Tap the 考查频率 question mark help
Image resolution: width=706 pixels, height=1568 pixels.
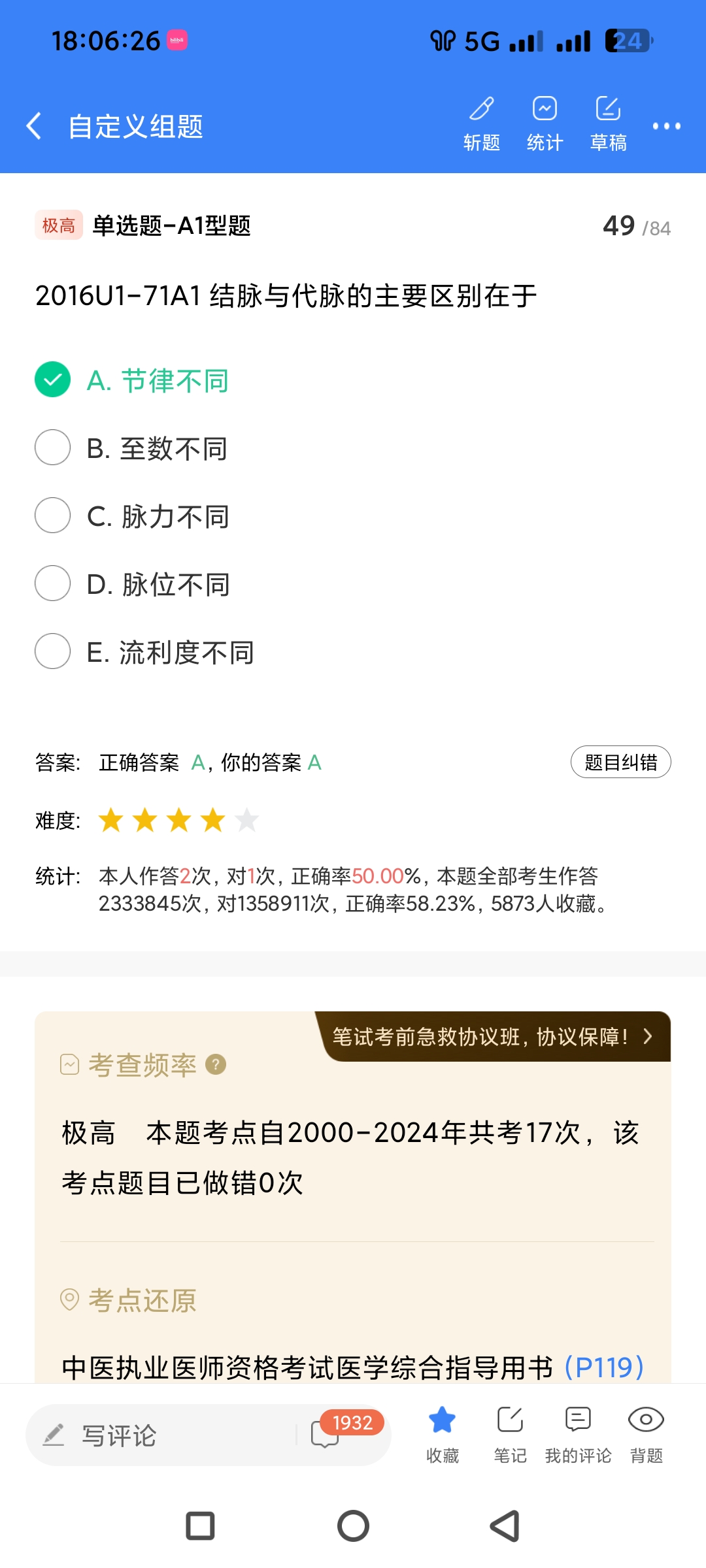[x=216, y=1065]
